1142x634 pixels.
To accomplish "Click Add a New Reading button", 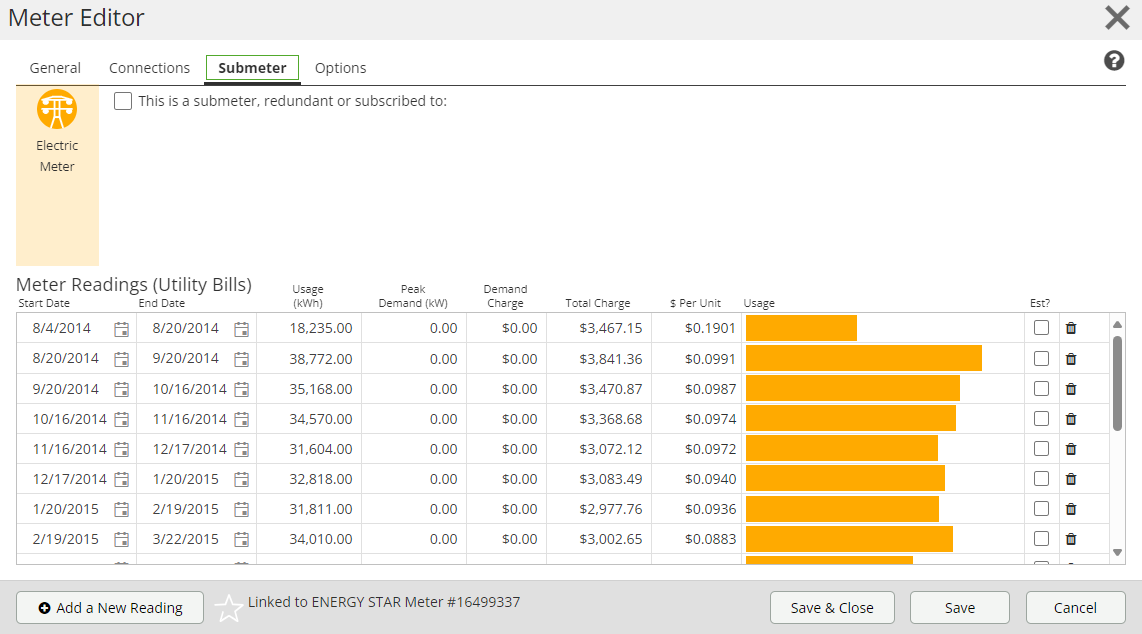I will (110, 608).
